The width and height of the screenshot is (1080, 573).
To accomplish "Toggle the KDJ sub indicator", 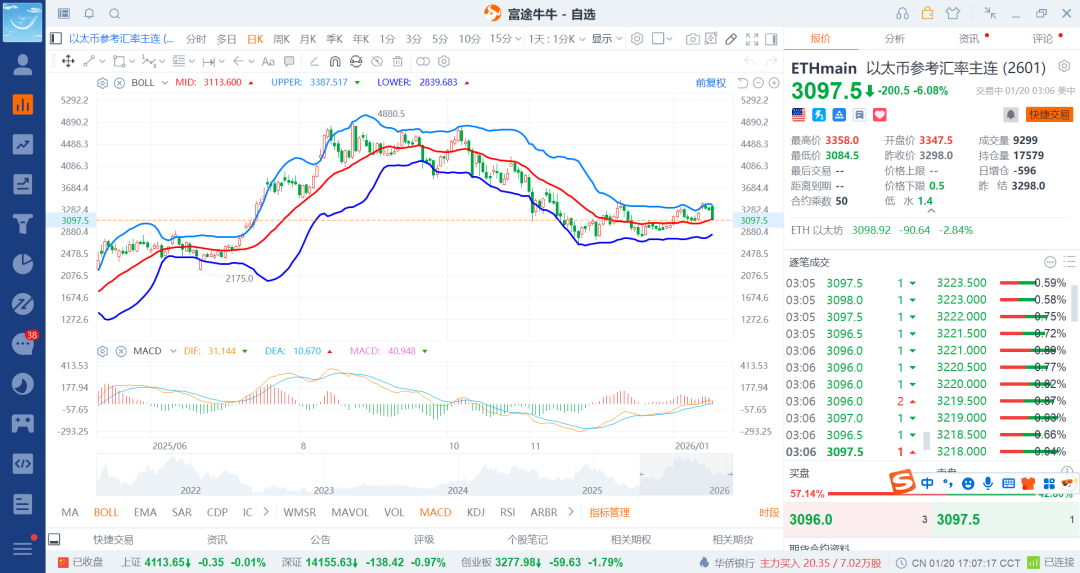I will click(x=475, y=512).
